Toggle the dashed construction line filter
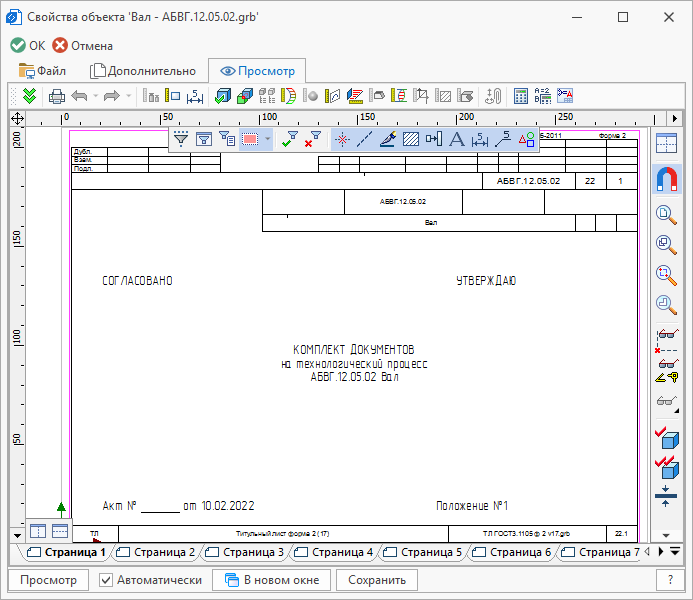The width and height of the screenshot is (693, 600). point(365,139)
